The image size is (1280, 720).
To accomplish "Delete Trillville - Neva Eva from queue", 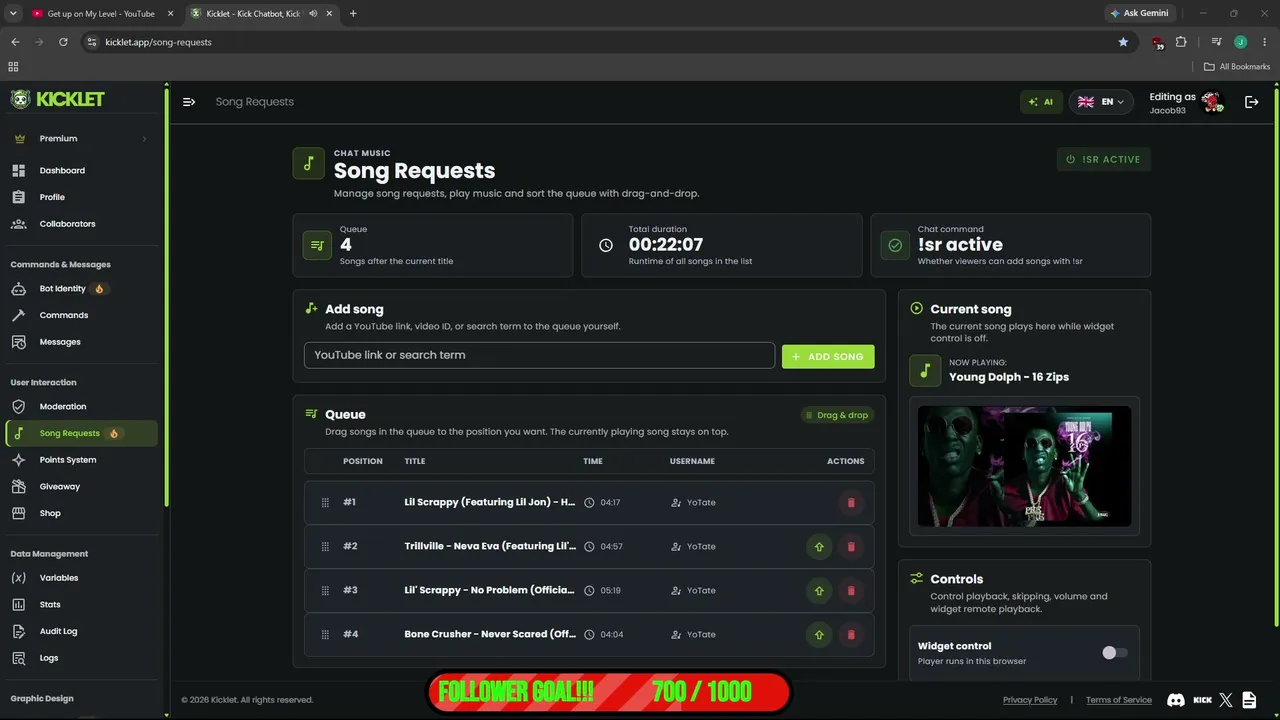I will 851,546.
